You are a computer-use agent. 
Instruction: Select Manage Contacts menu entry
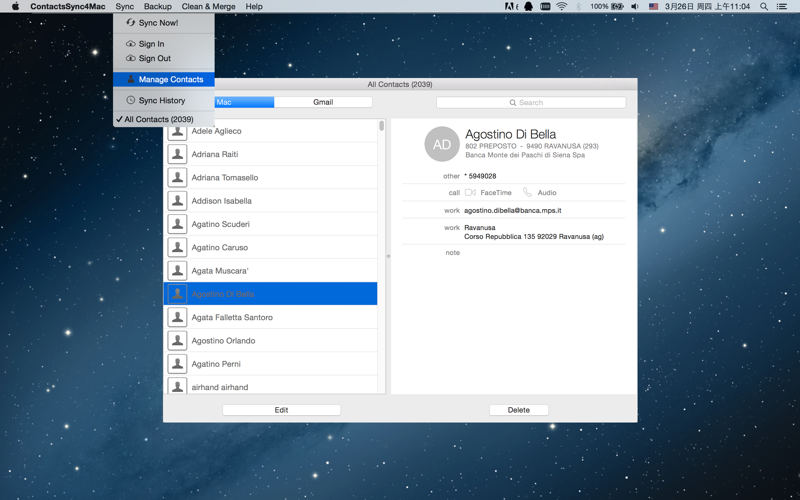[x=164, y=80]
